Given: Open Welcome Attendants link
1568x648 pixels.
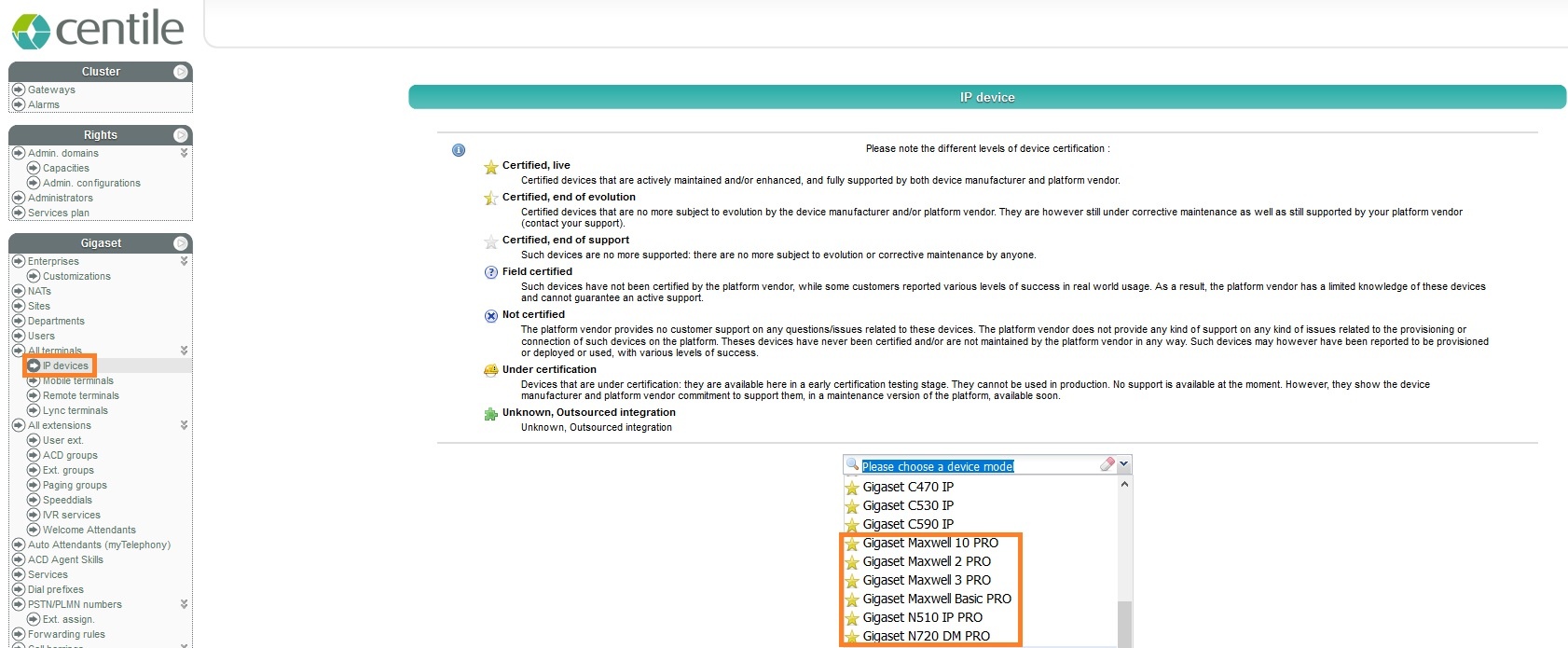Looking at the screenshot, I should click(x=89, y=530).
